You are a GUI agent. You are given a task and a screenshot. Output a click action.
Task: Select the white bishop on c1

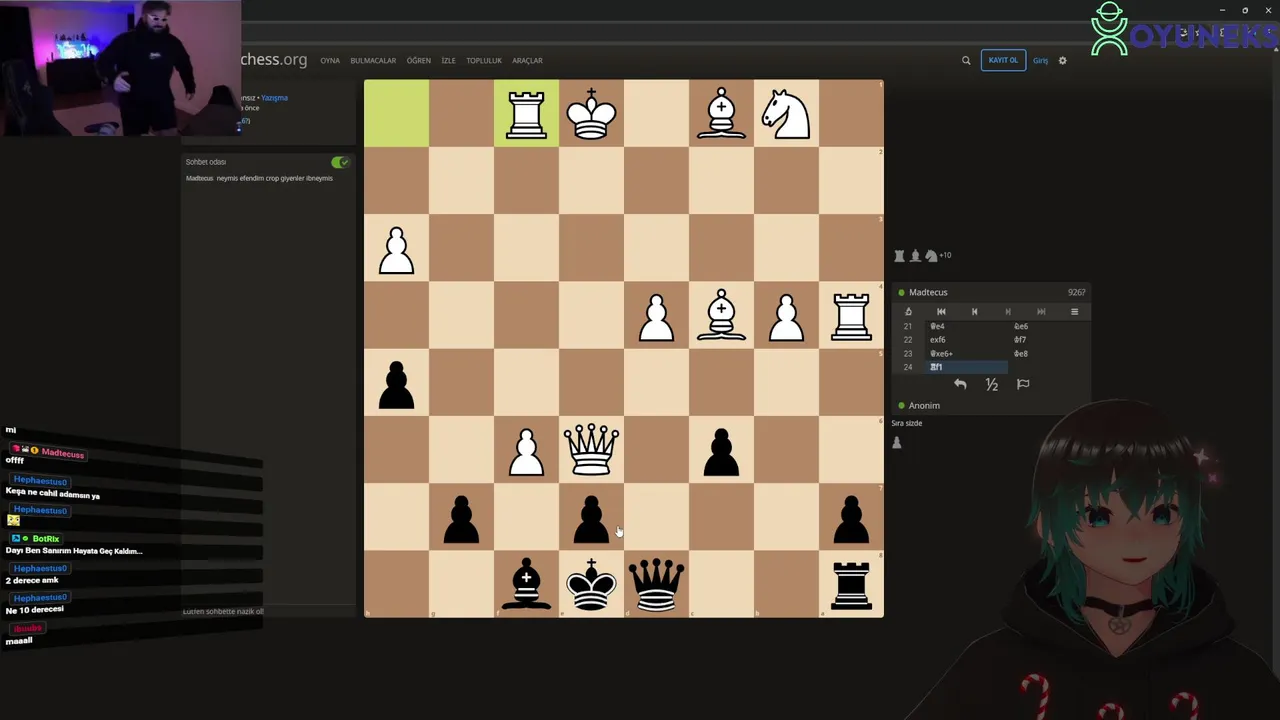(721, 113)
